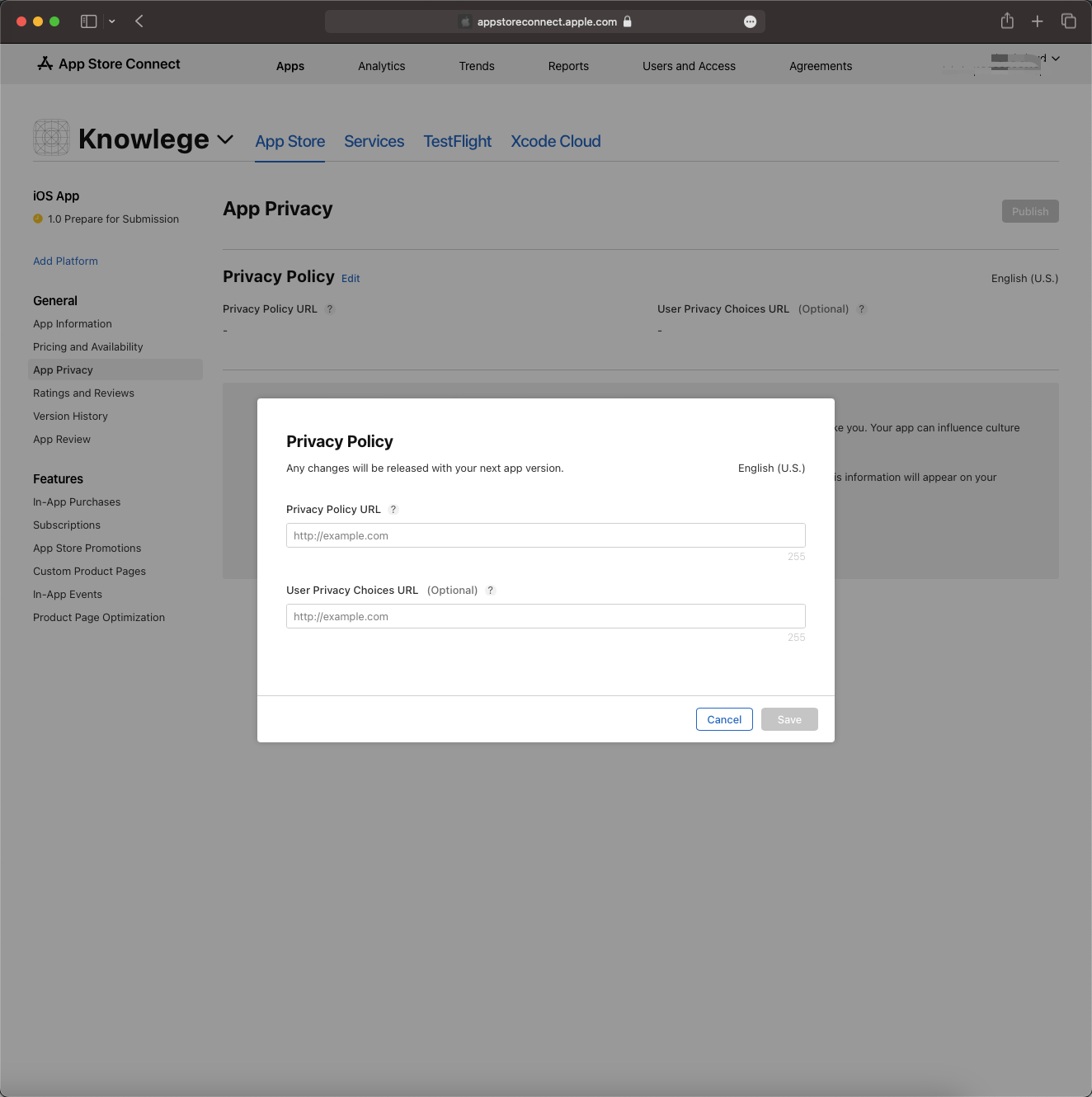Open Custom Product Pages
1092x1097 pixels.
coord(90,572)
